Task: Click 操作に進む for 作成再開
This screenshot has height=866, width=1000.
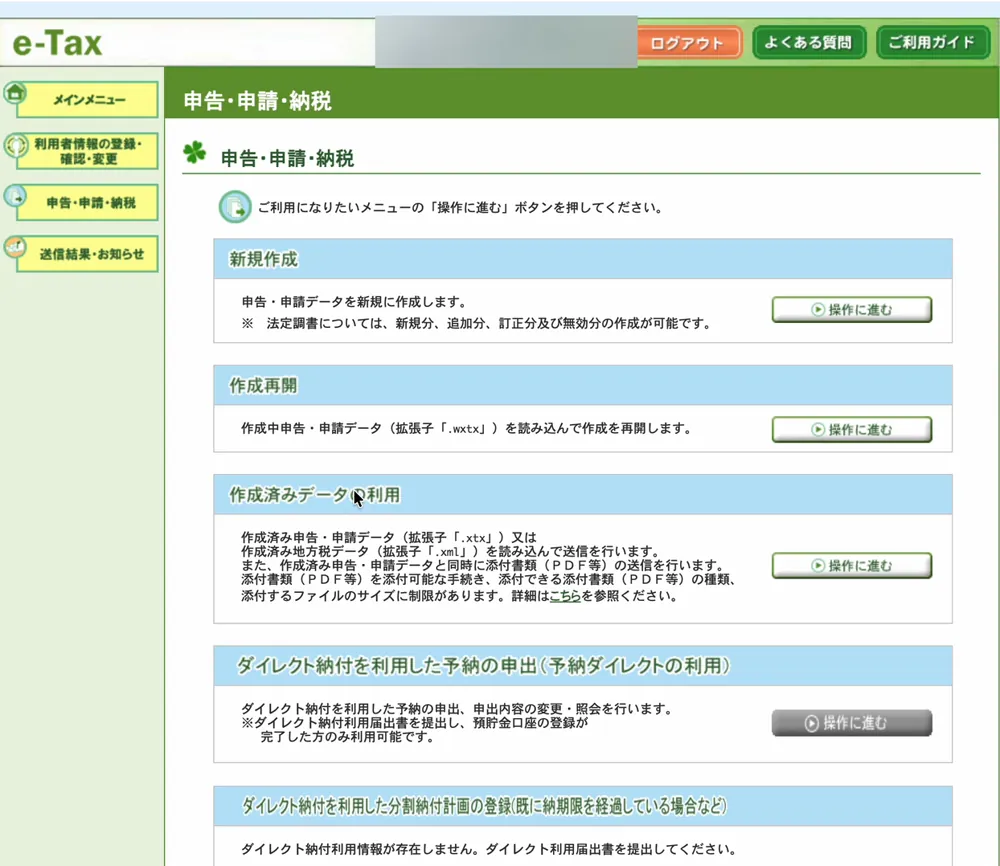Action: click(851, 429)
